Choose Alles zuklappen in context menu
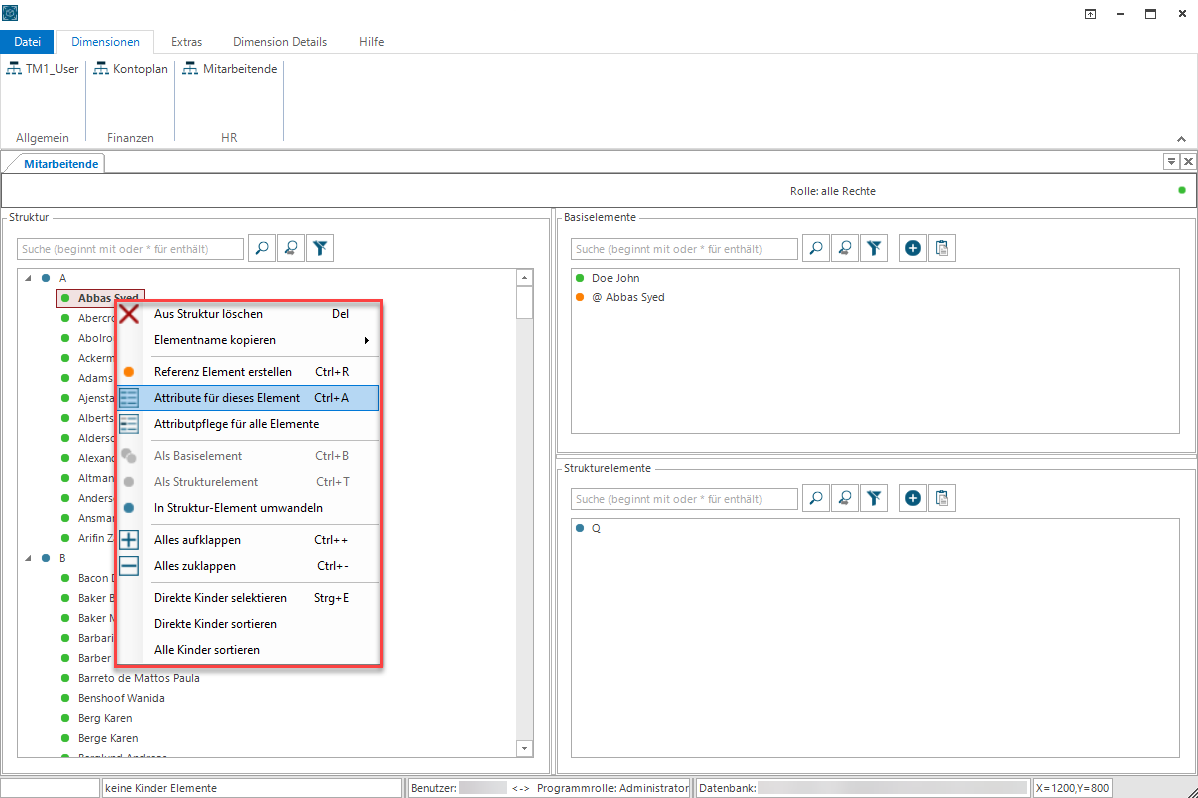The image size is (1198, 798). coord(248,566)
